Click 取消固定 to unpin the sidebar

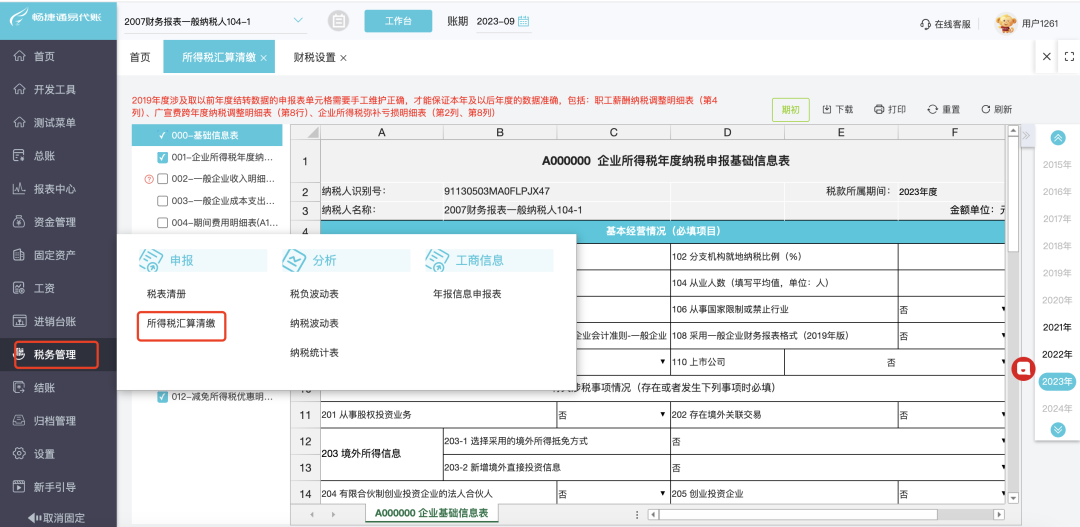click(x=57, y=517)
